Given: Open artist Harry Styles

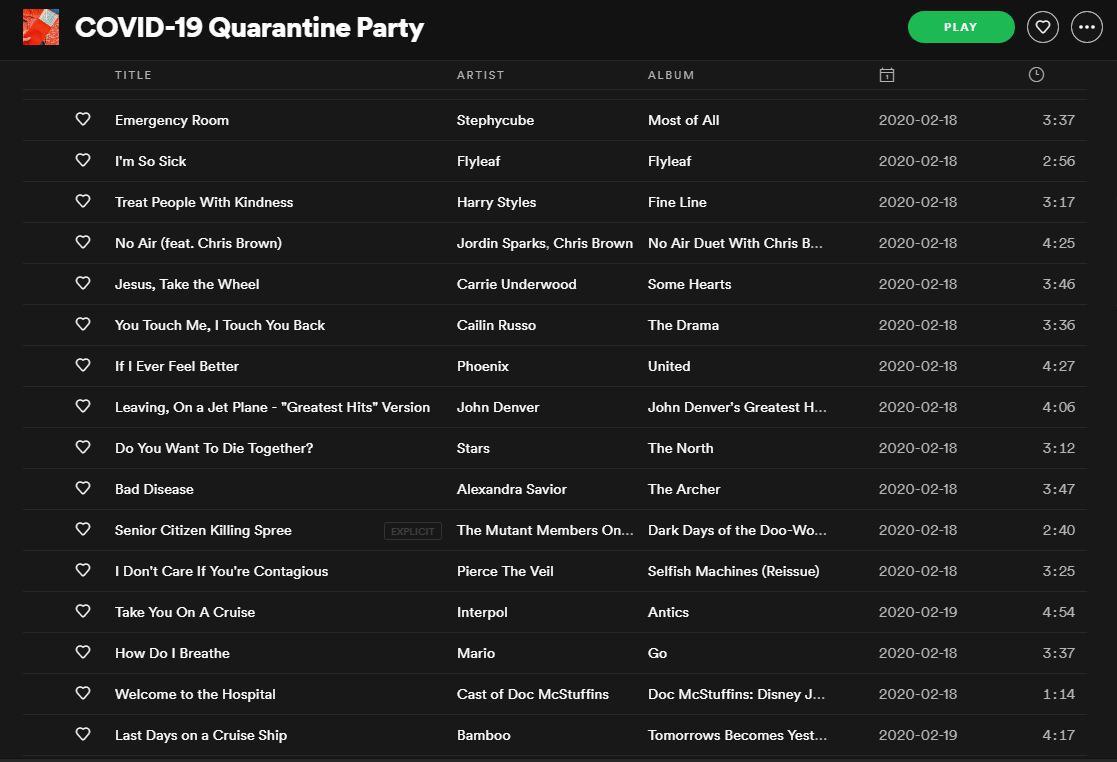Looking at the screenshot, I should 496,202.
